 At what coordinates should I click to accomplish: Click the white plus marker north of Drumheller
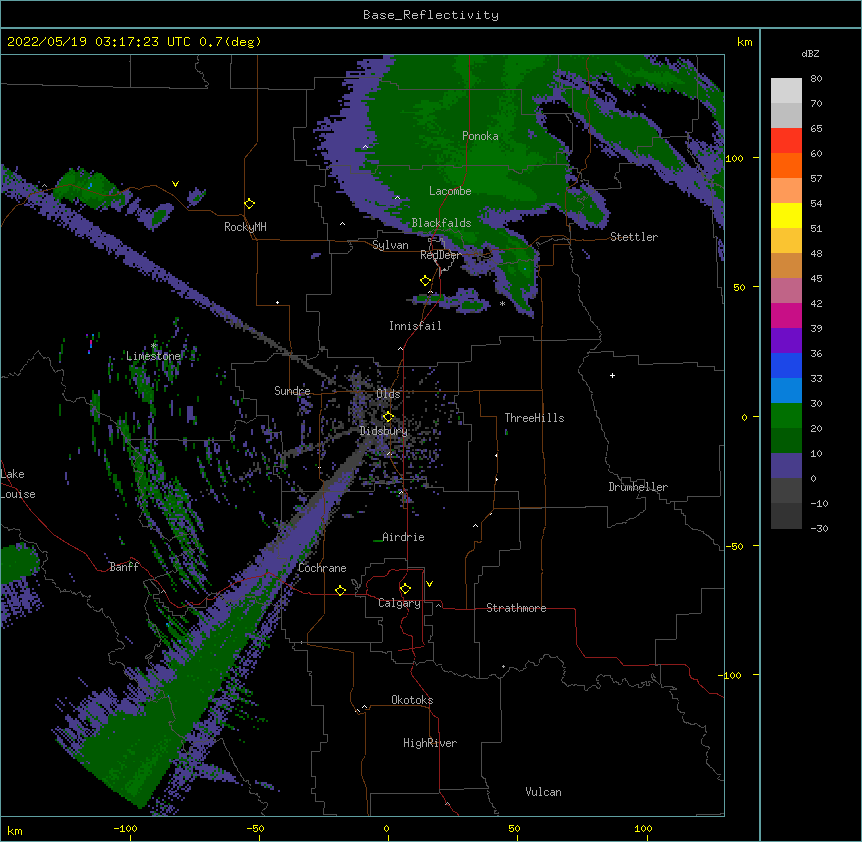tap(612, 375)
